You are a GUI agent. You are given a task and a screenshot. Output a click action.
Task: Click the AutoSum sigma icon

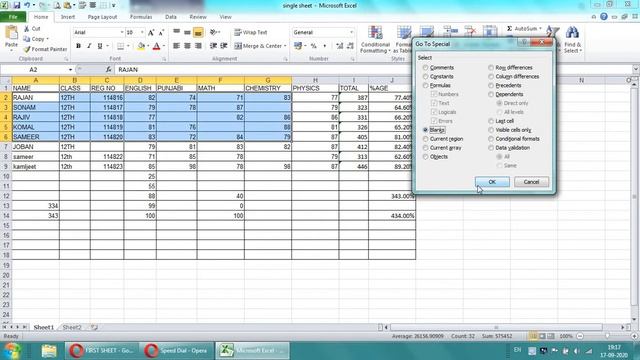(x=509, y=29)
